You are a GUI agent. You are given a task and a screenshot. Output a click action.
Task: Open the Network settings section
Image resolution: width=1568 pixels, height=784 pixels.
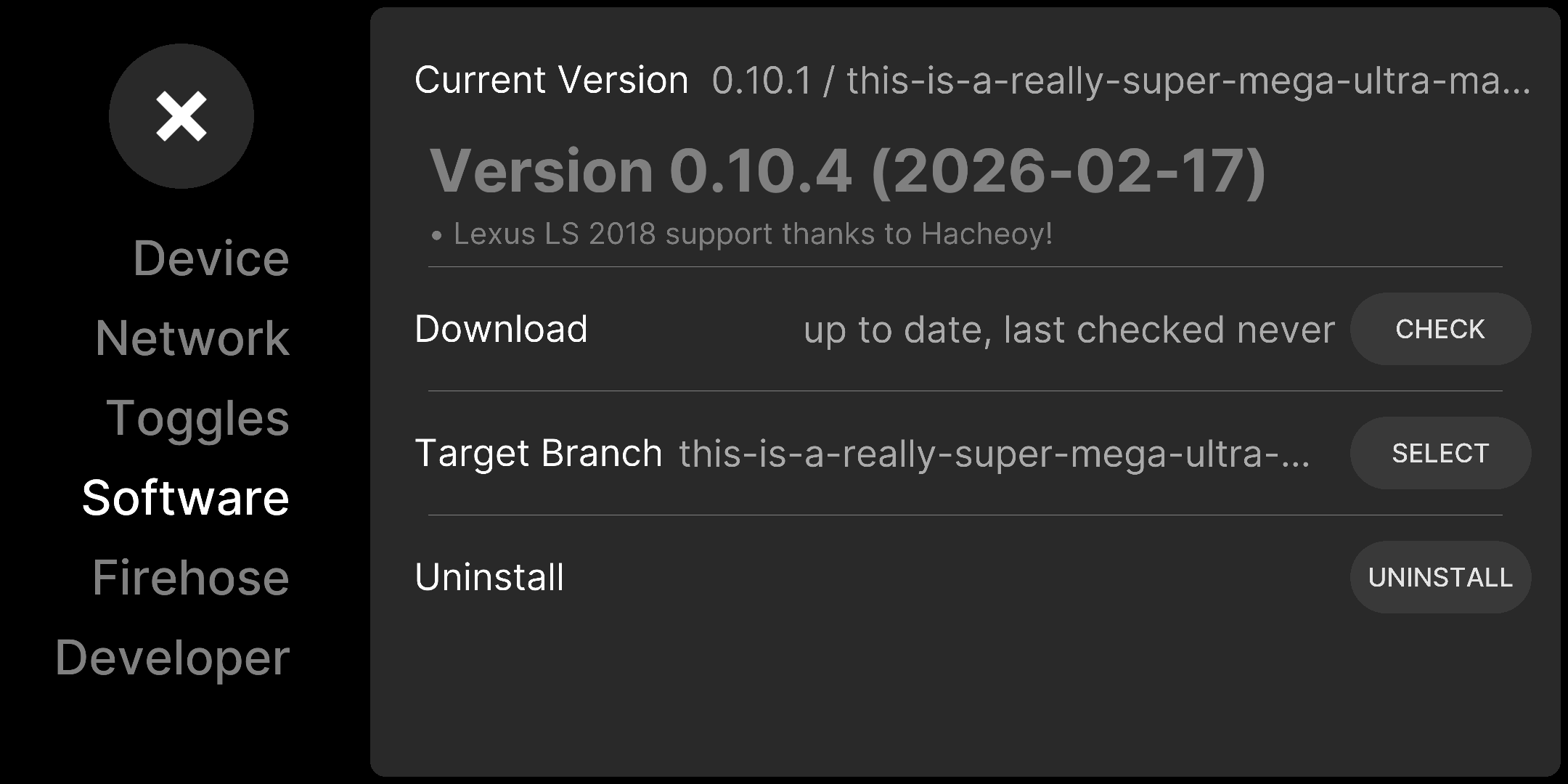coord(192,338)
